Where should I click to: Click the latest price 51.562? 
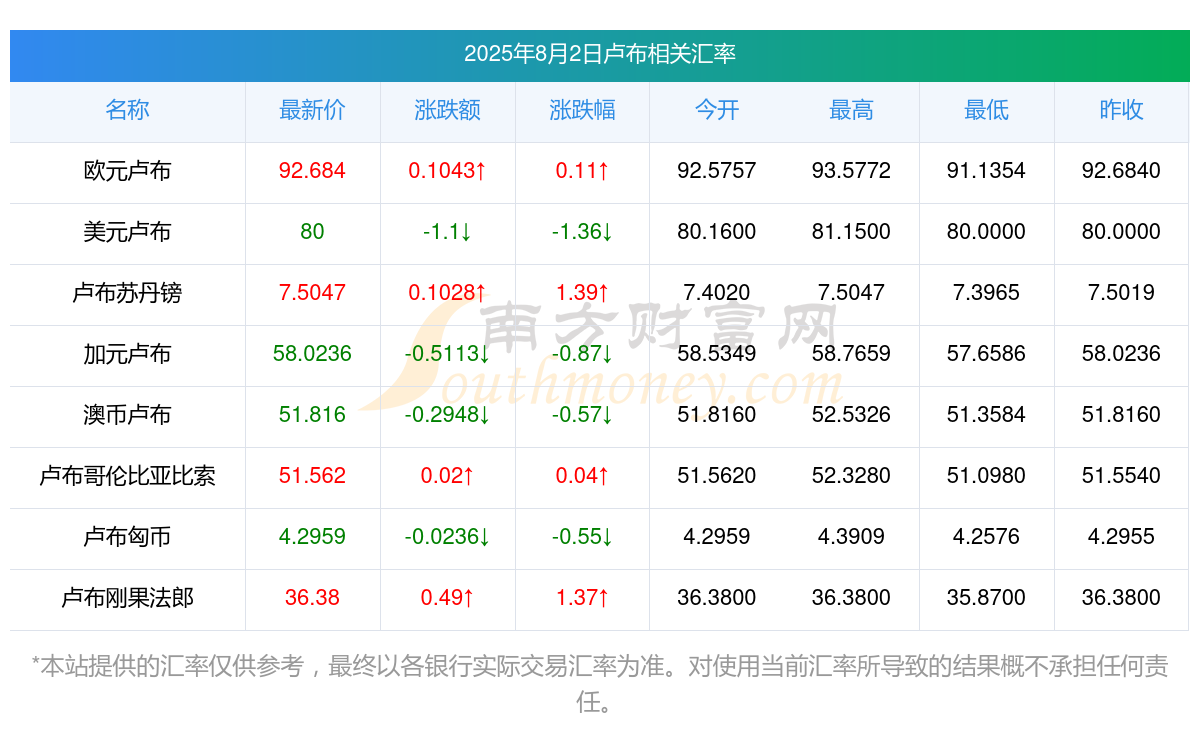(x=312, y=476)
